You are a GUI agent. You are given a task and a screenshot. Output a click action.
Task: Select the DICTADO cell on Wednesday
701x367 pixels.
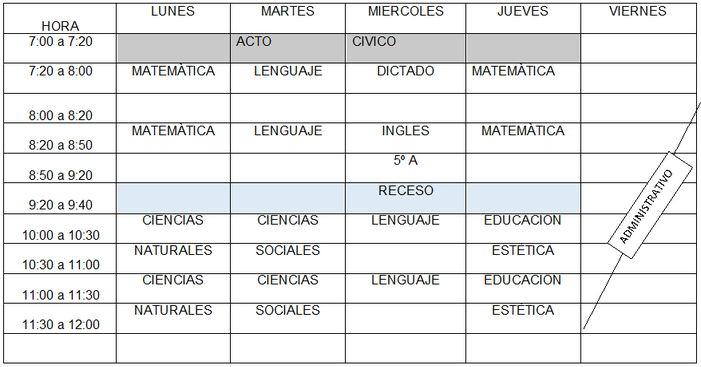pyautogui.click(x=405, y=78)
